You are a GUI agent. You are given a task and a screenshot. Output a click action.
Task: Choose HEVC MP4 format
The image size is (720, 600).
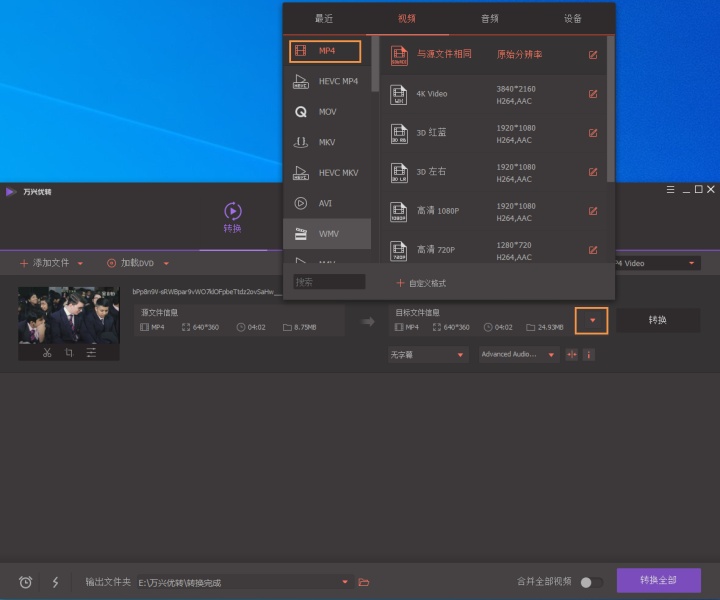click(x=327, y=81)
